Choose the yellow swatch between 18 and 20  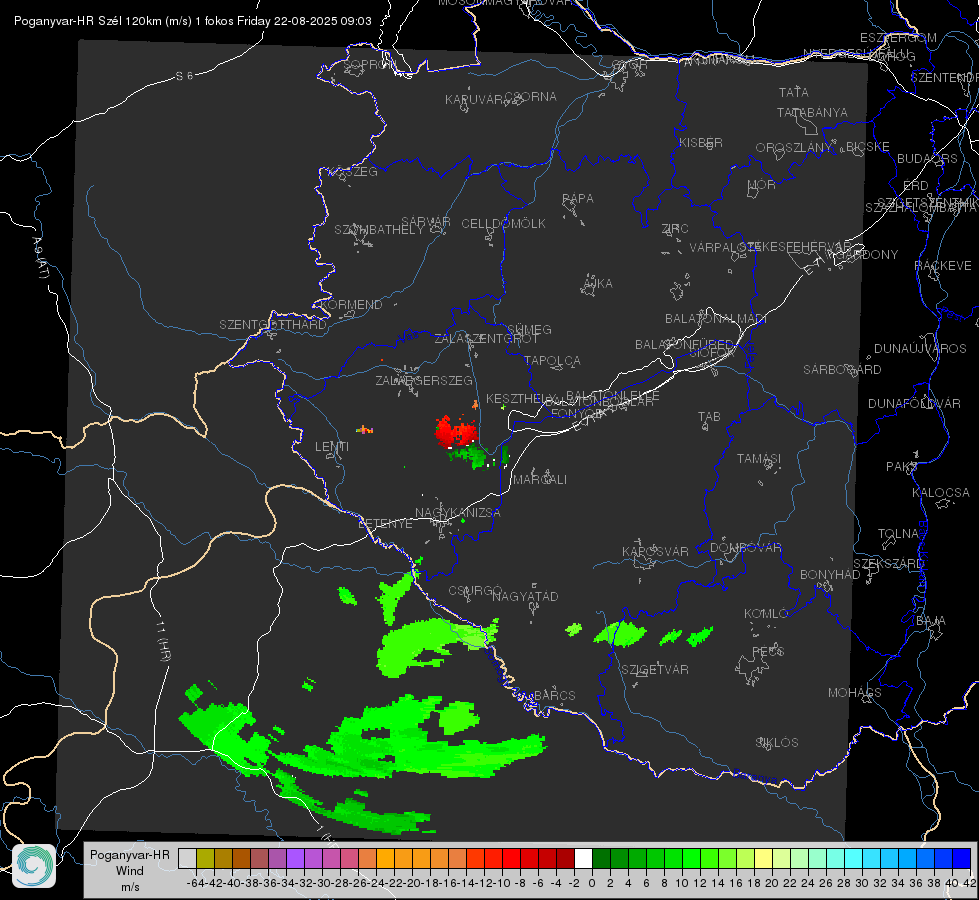763,859
